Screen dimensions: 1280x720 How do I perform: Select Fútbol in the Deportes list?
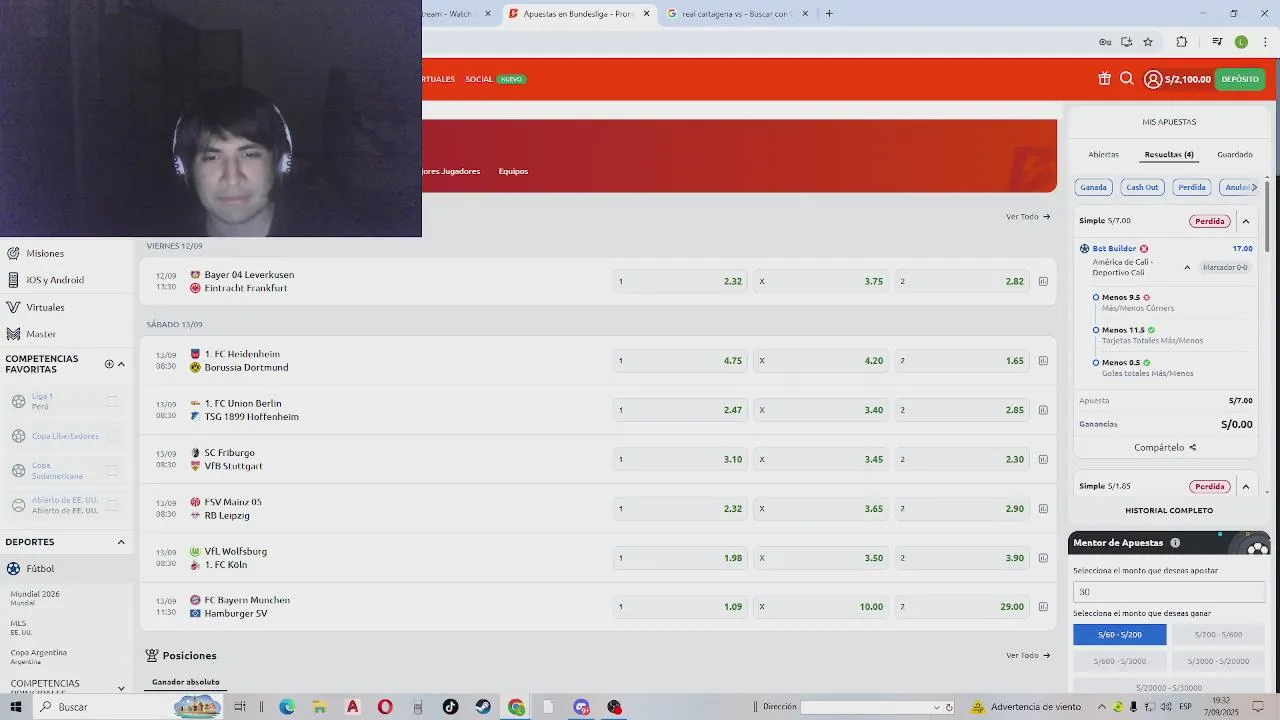(66, 568)
